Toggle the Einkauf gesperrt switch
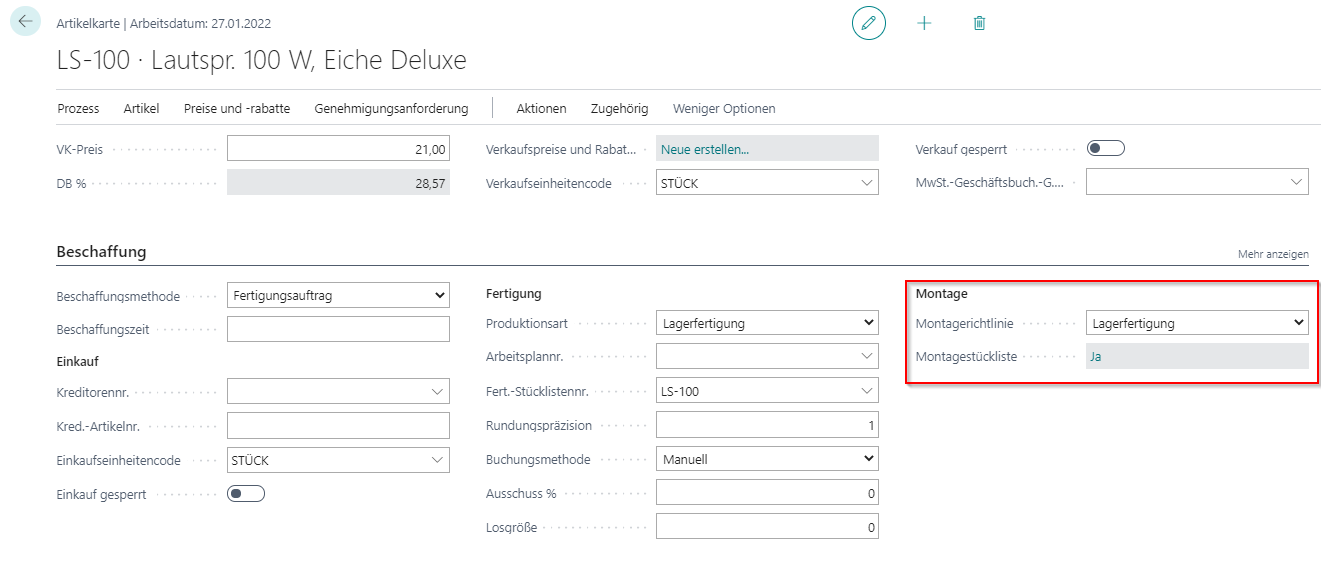1321x577 pixels. 245,494
